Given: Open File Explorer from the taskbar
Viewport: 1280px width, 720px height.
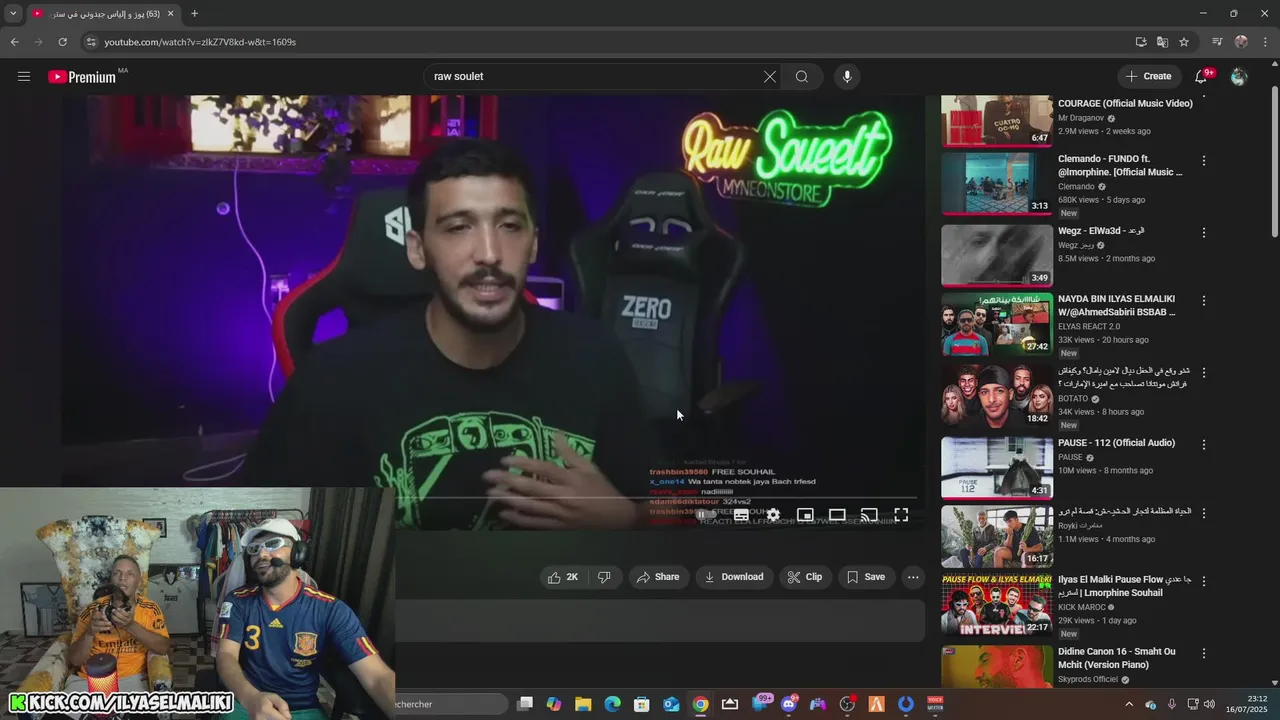Looking at the screenshot, I should pyautogui.click(x=583, y=704).
